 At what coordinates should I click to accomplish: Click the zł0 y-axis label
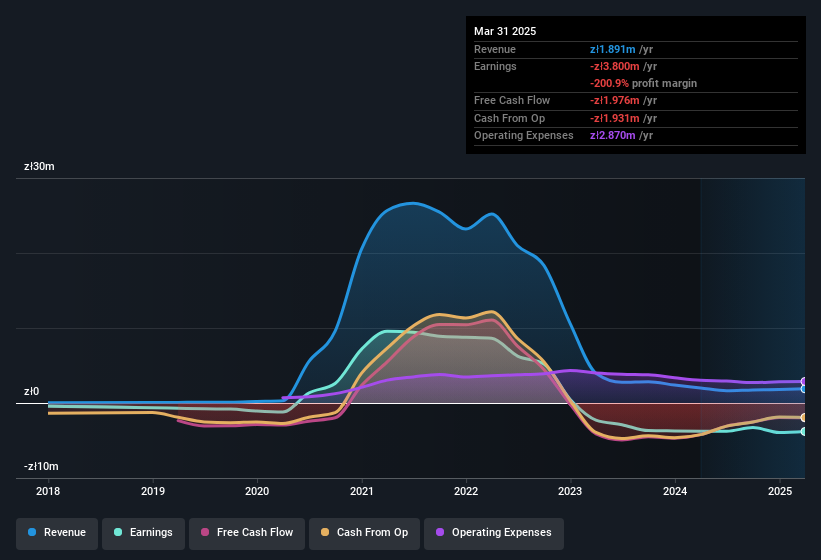pos(31,391)
